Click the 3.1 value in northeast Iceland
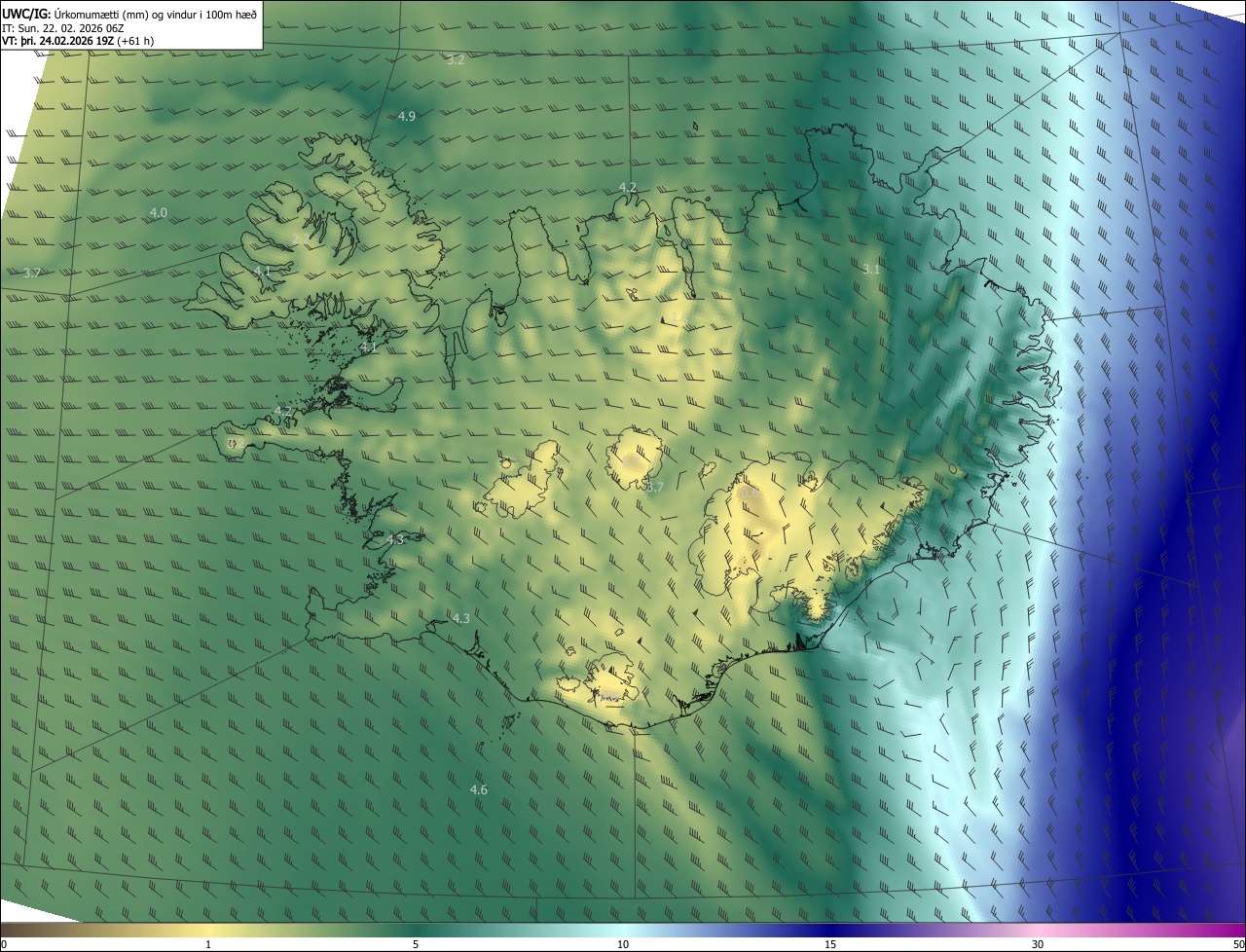The image size is (1246, 952). tap(870, 269)
